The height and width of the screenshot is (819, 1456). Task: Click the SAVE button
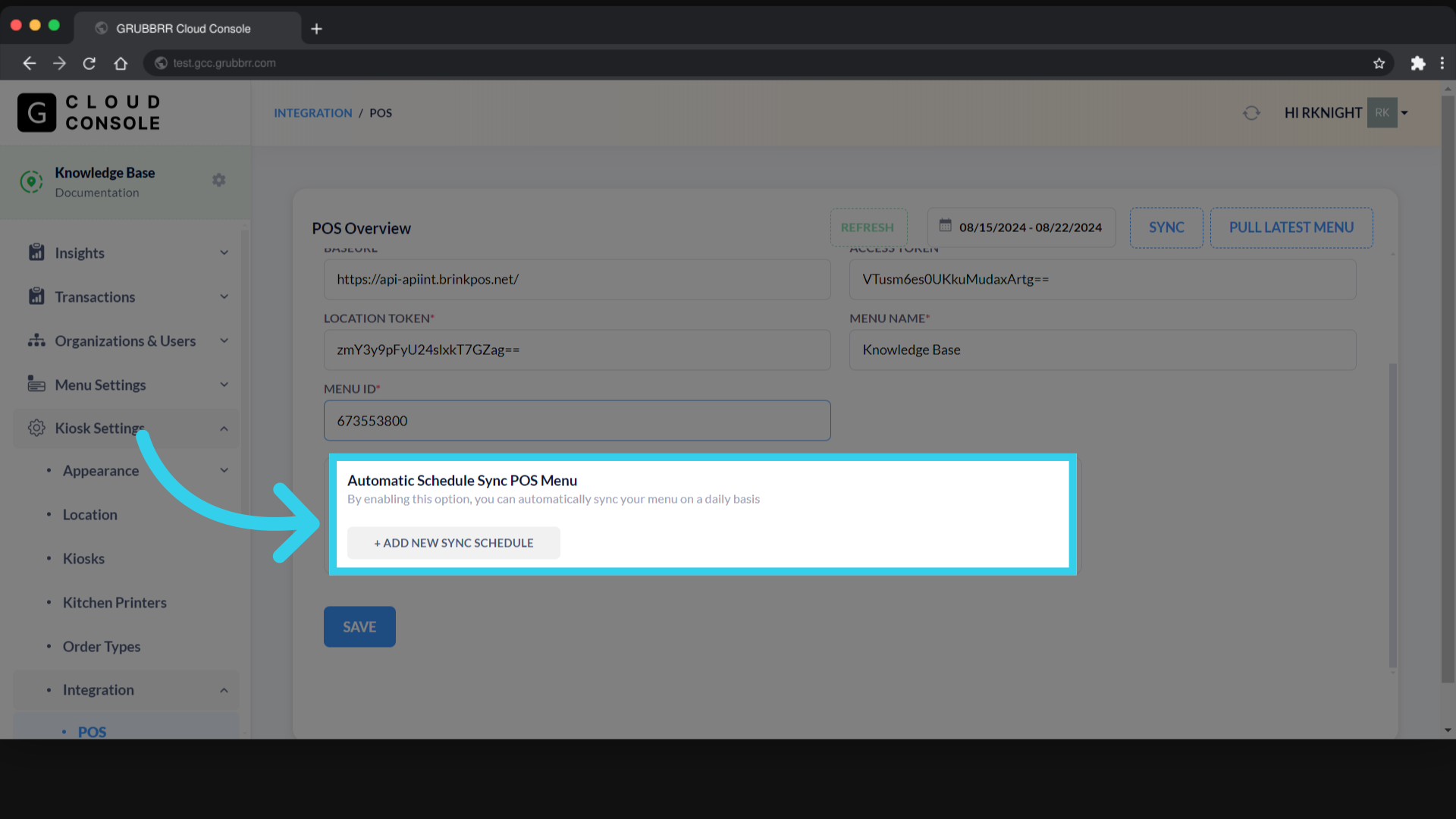point(359,626)
